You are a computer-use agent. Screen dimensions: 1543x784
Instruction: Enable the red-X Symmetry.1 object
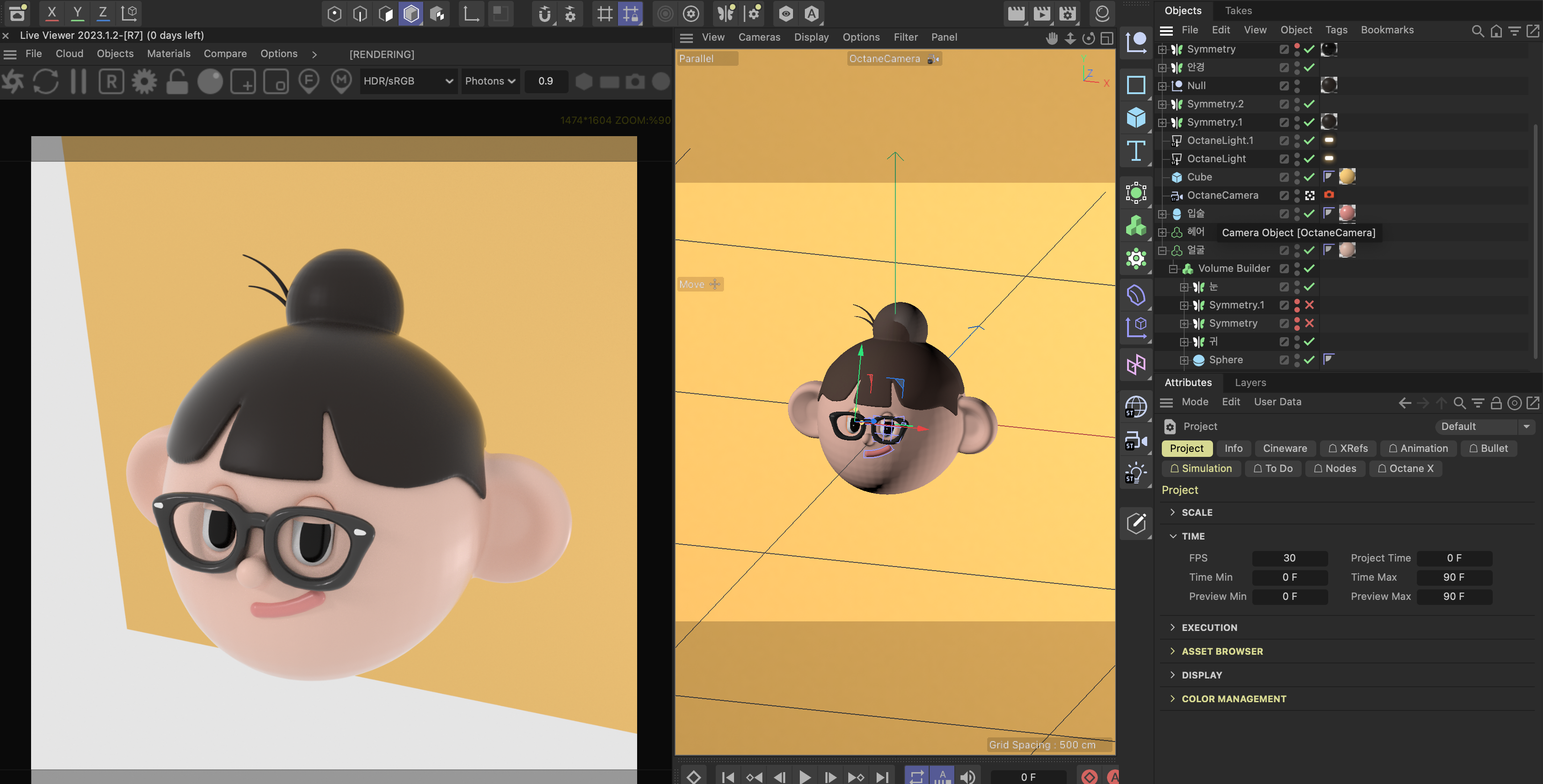(1309, 305)
